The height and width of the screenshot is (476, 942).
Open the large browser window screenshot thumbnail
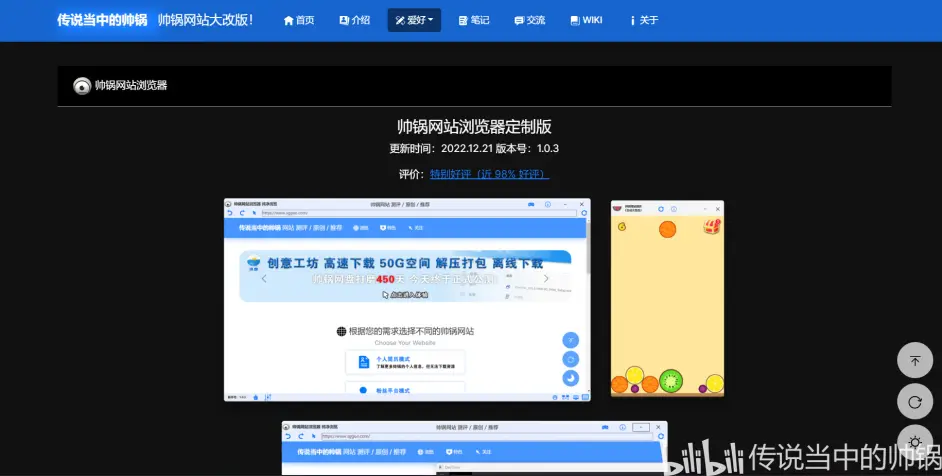(407, 300)
